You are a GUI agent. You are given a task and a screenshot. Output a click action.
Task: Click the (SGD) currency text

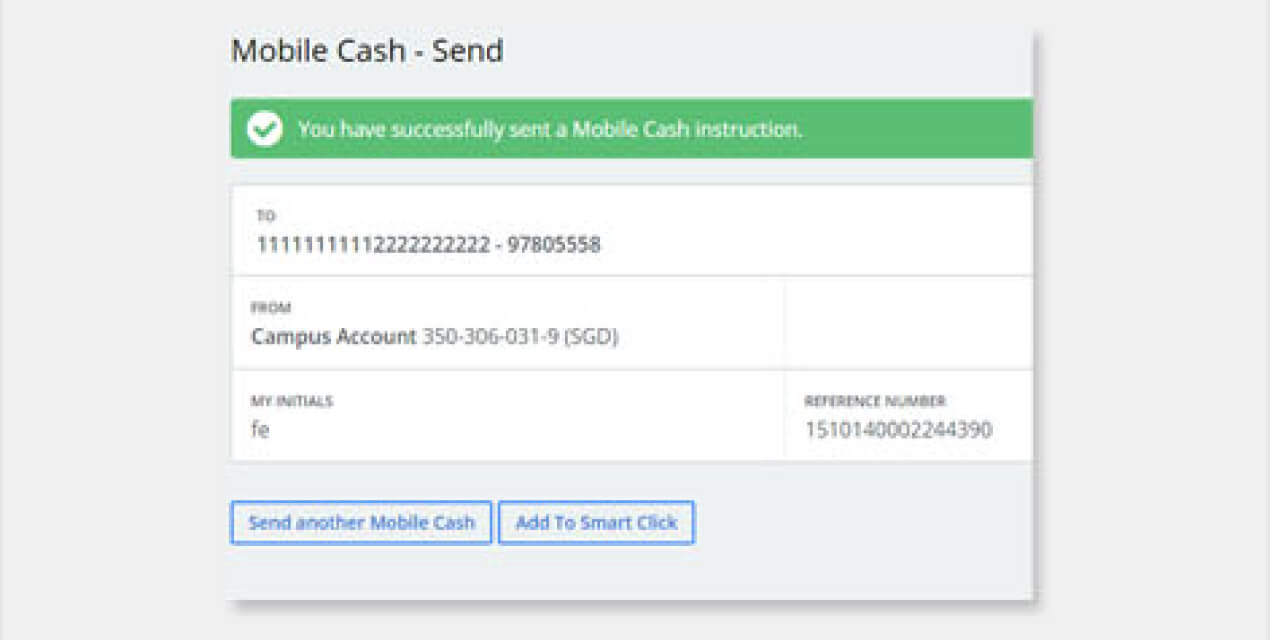591,337
